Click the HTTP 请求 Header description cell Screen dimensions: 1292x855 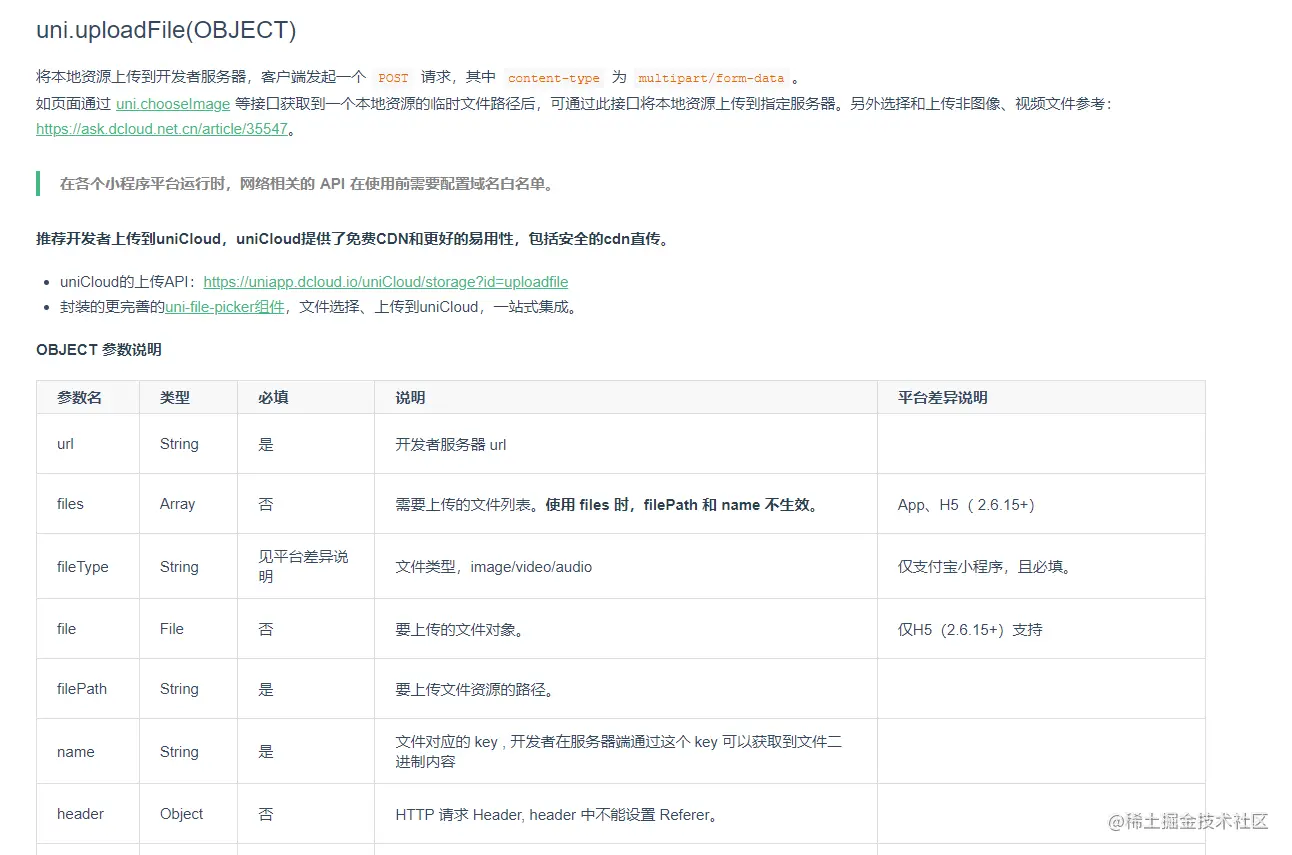click(626, 814)
